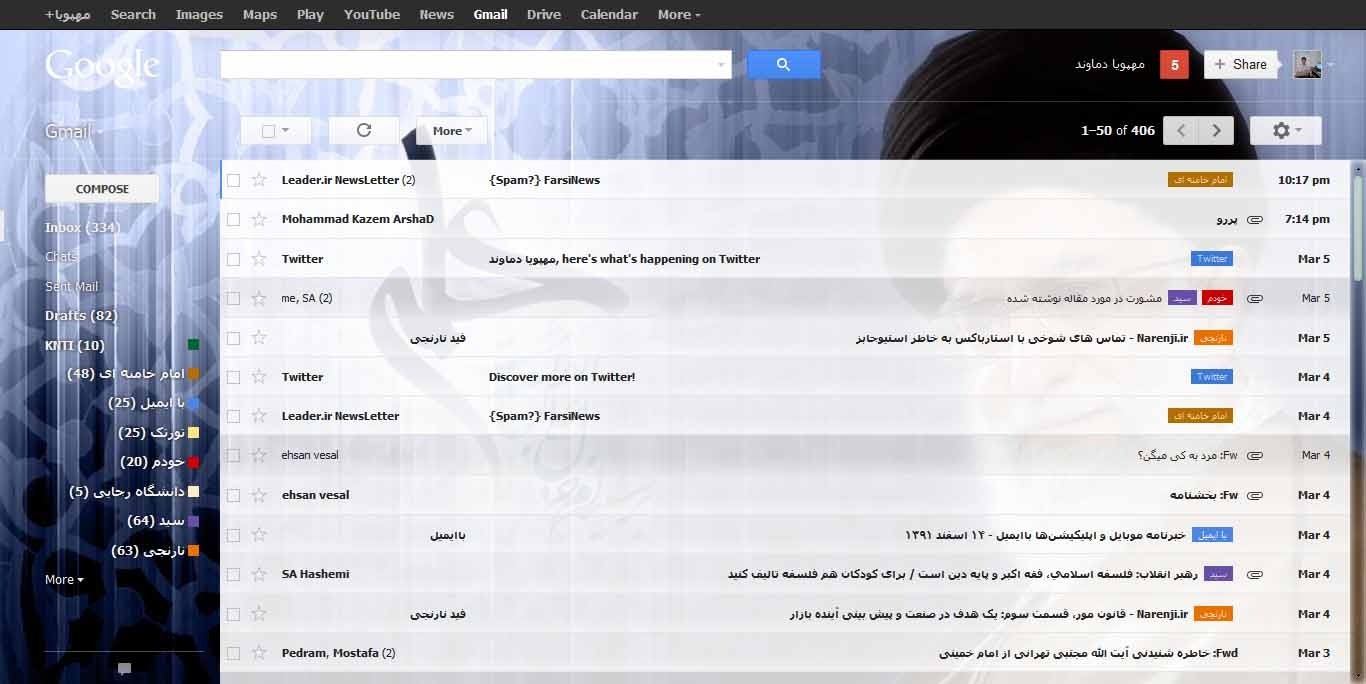The width and height of the screenshot is (1366, 684).
Task: Open the Drafts (82) folder
Action: coord(81,316)
